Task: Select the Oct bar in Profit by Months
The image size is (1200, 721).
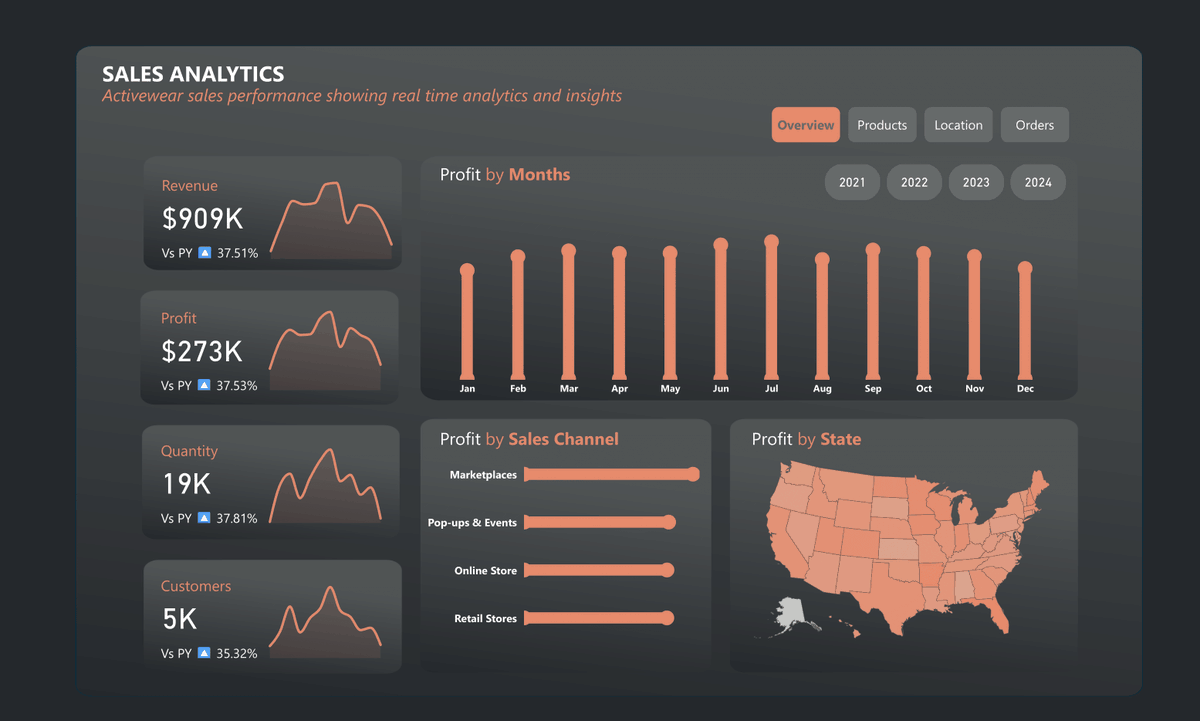Action: click(923, 315)
